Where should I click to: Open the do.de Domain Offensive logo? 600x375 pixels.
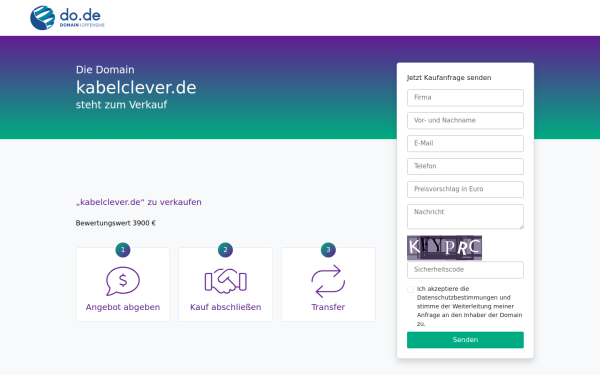tap(67, 18)
